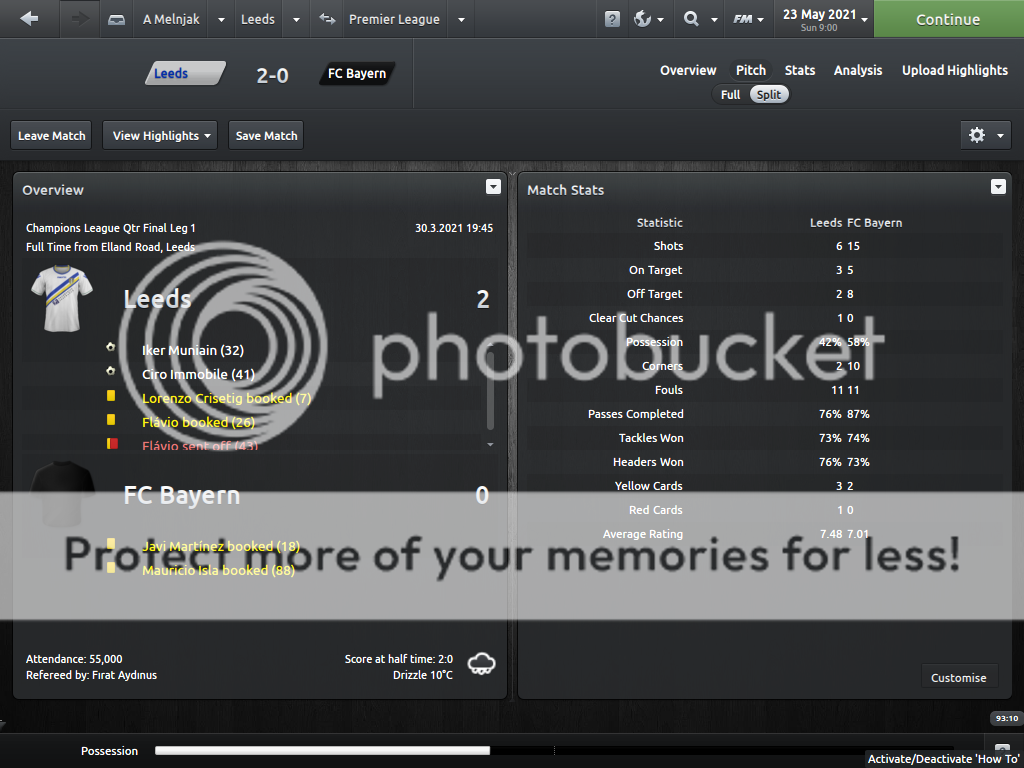Expand the View Highlights dropdown
Image resolution: width=1024 pixels, height=768 pixels.
(x=160, y=136)
